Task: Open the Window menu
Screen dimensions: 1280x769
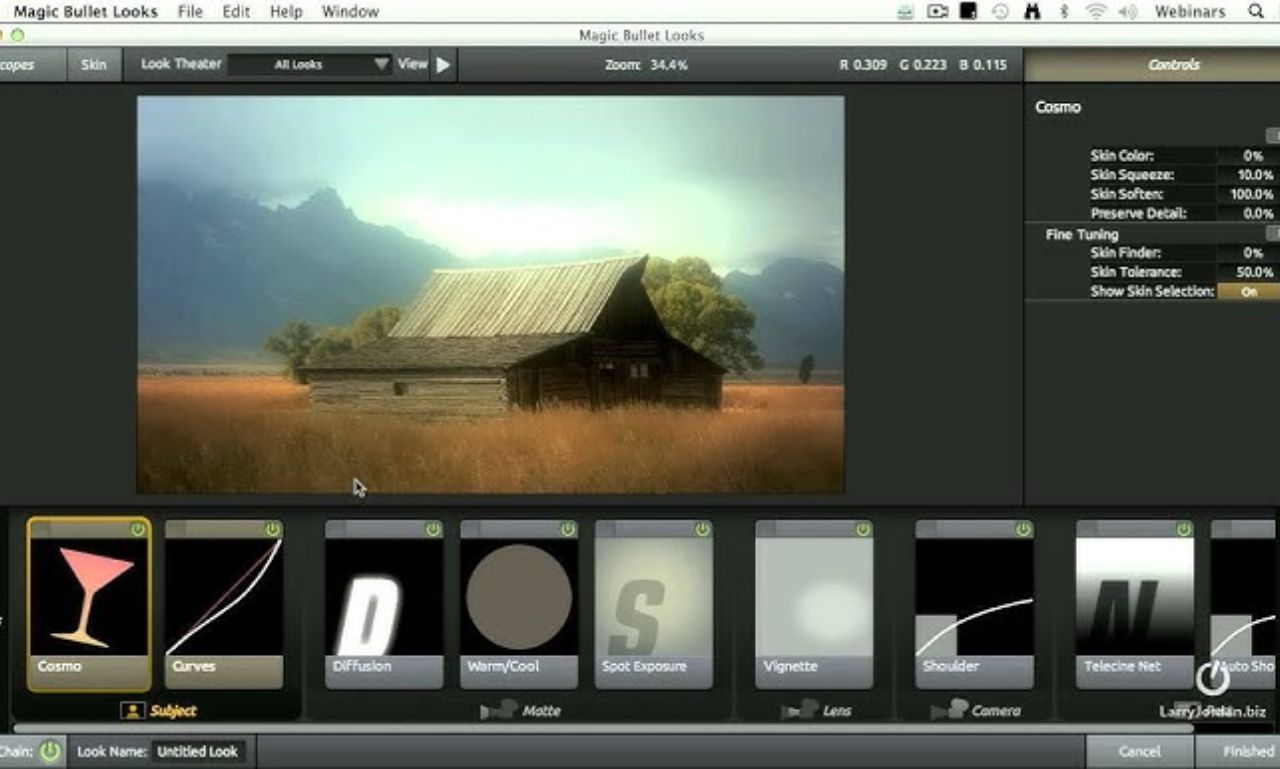Action: tap(350, 12)
